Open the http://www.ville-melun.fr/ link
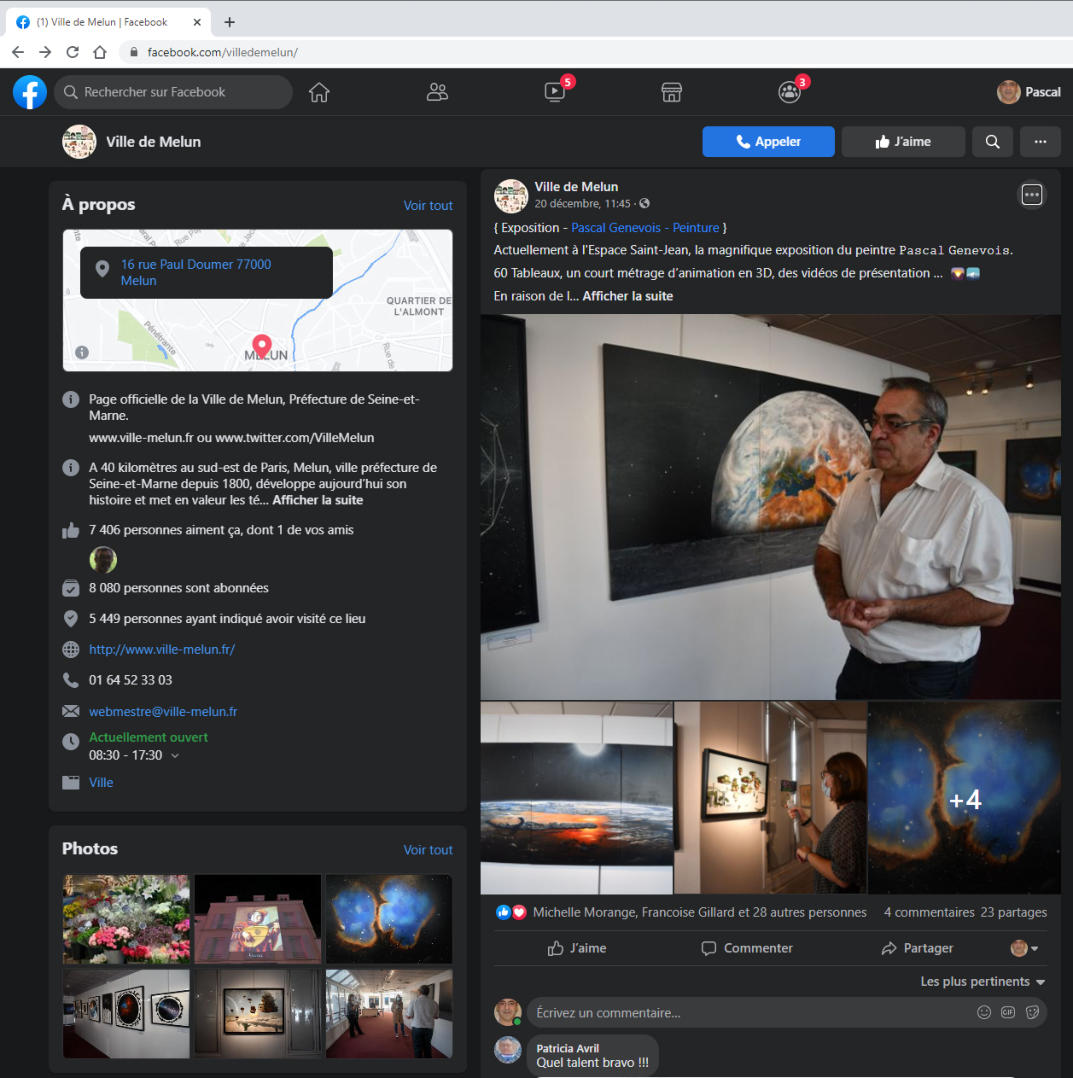Viewport: 1073px width, 1078px height. click(162, 649)
